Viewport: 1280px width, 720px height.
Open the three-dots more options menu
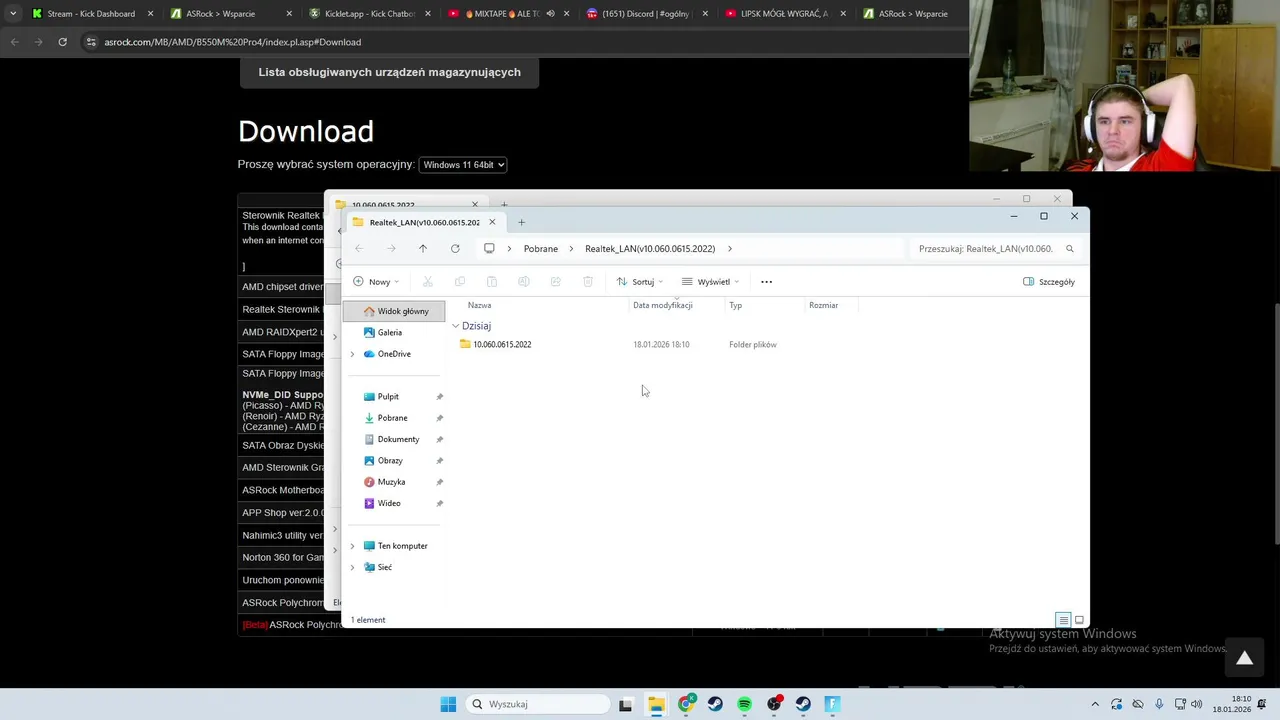click(x=767, y=282)
